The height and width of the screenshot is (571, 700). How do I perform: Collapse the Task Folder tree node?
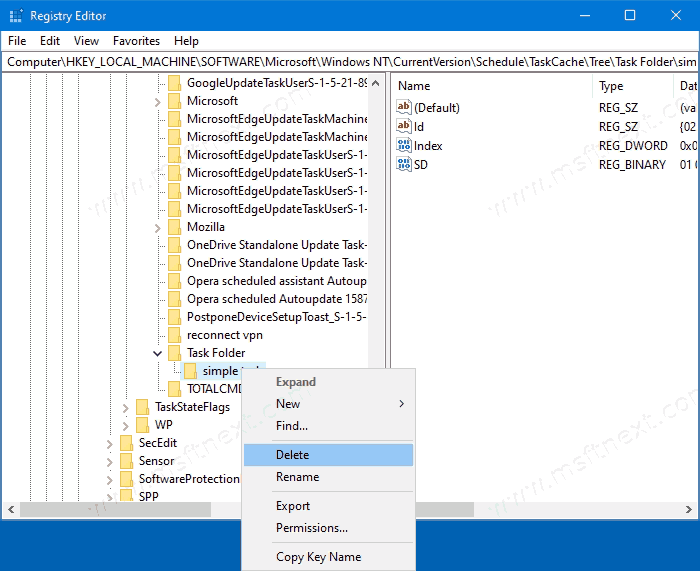pyautogui.click(x=158, y=353)
